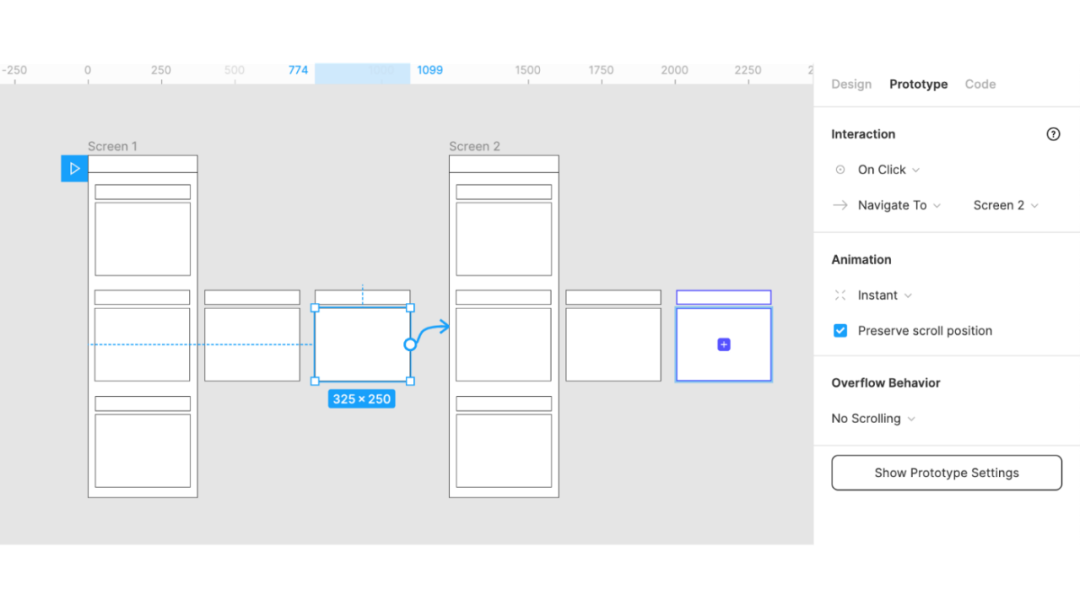This screenshot has height=607, width=1080.
Task: Click the 325 × 250 size badge
Action: click(362, 399)
